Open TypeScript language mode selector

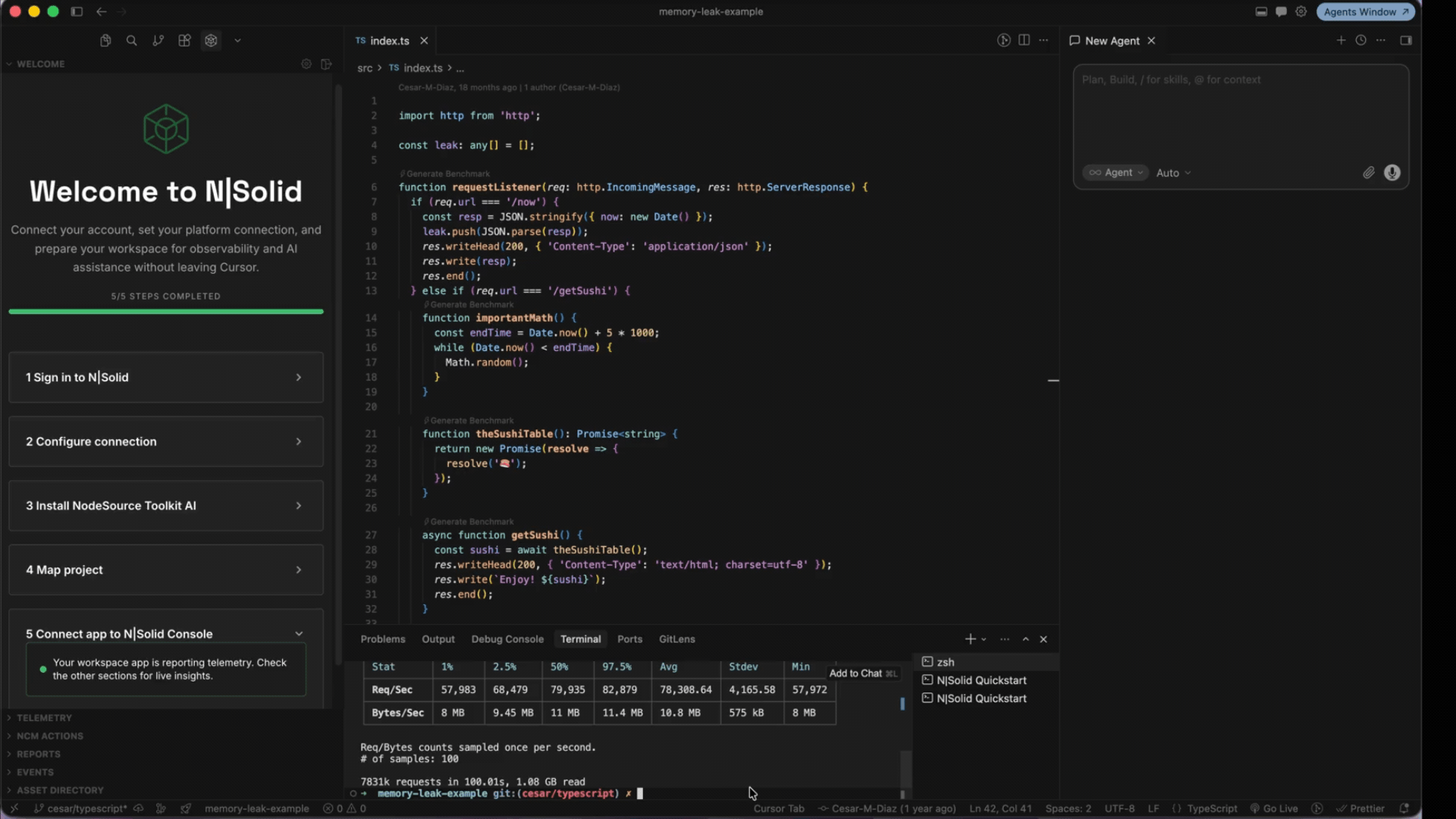point(1212,809)
